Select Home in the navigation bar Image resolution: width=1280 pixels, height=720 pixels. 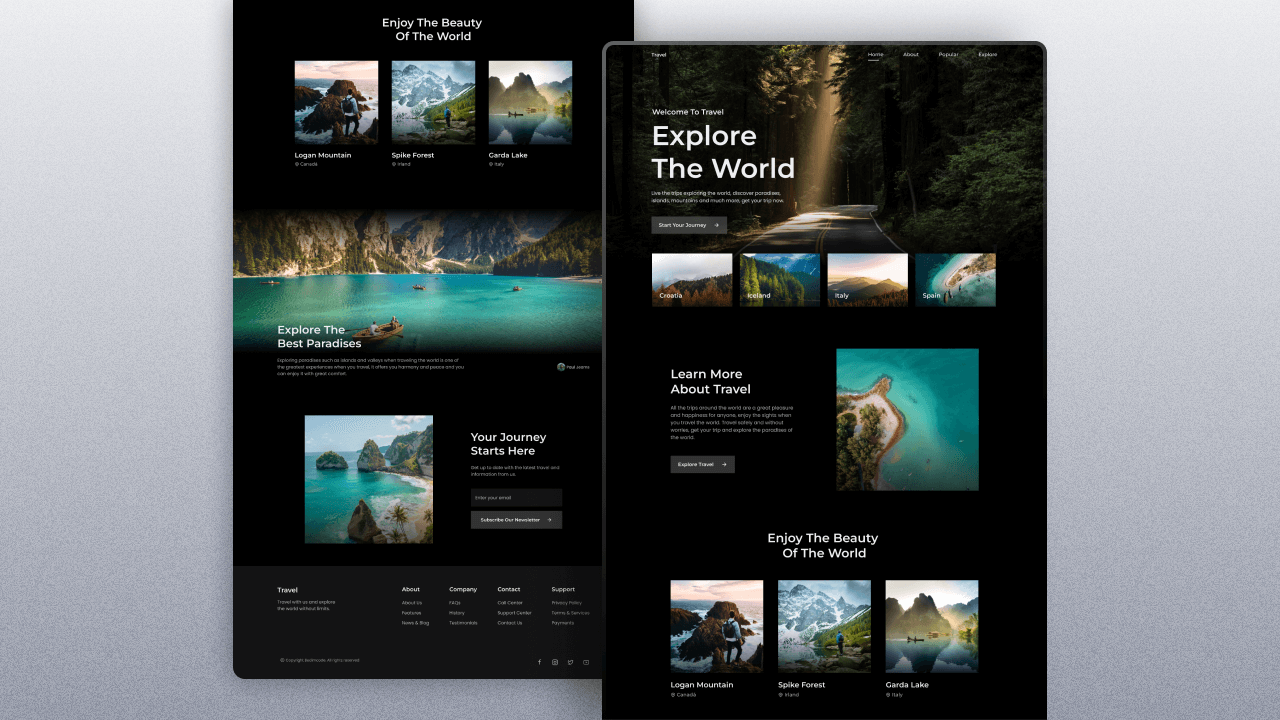pyautogui.click(x=875, y=54)
